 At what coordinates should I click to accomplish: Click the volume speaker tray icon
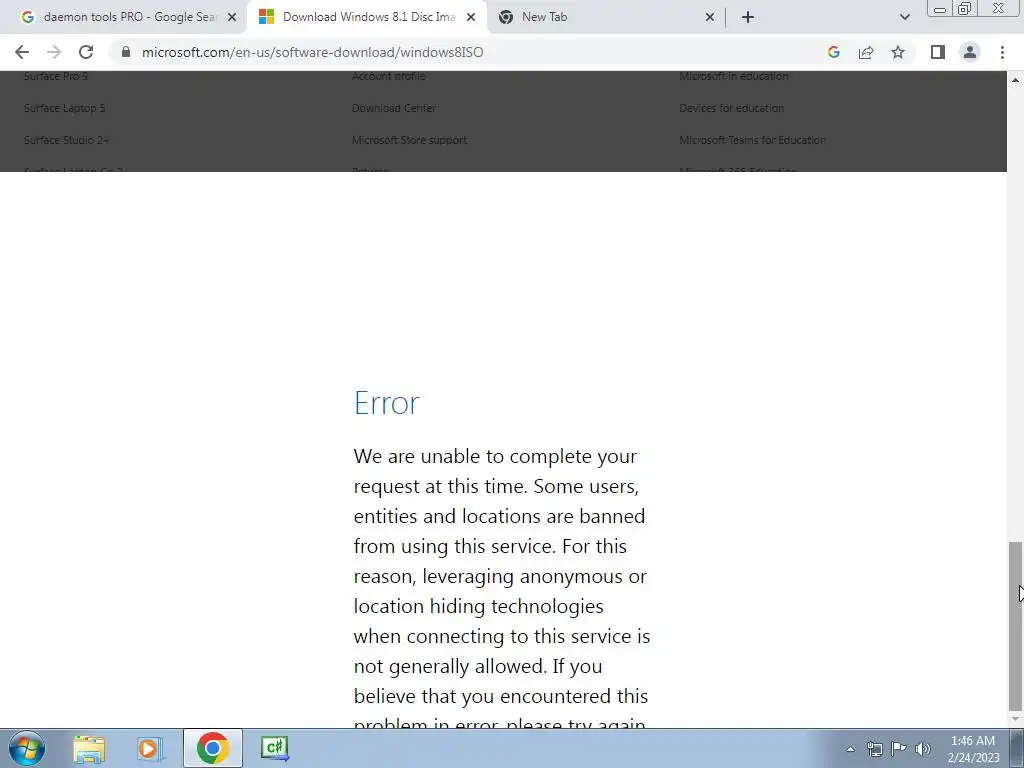pos(923,749)
